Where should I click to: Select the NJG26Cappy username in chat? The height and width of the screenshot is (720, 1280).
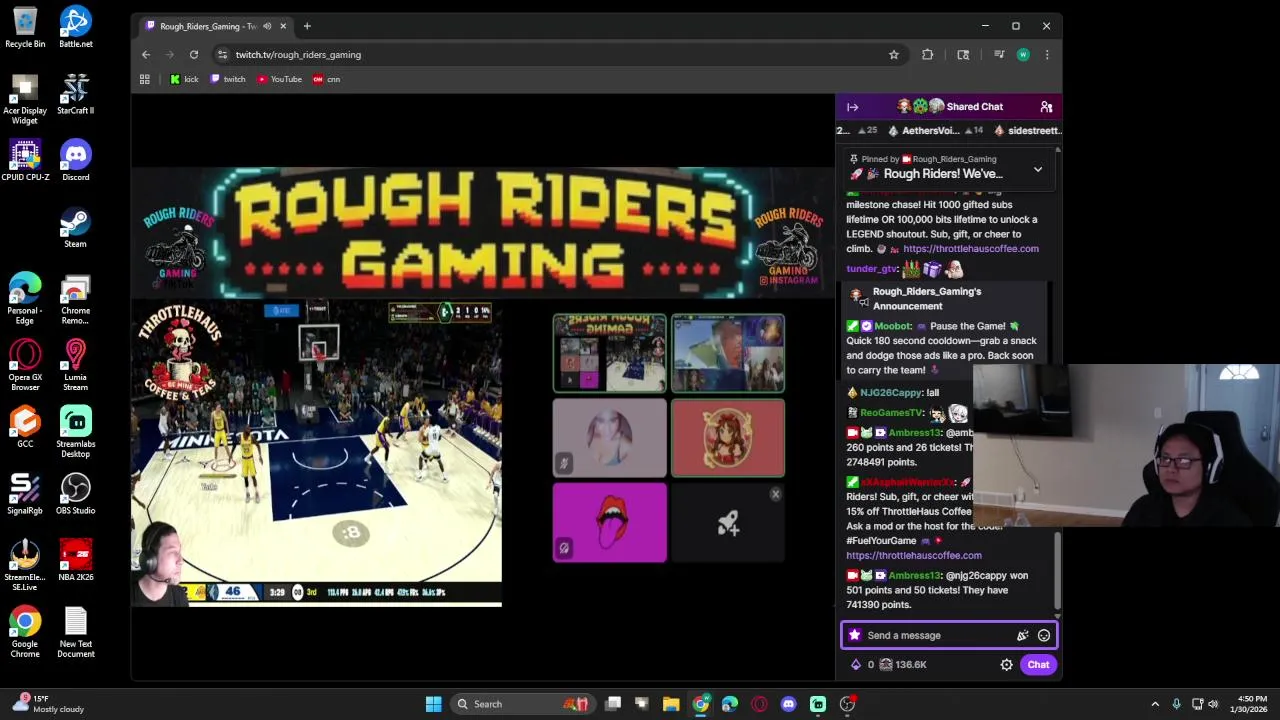pos(891,393)
